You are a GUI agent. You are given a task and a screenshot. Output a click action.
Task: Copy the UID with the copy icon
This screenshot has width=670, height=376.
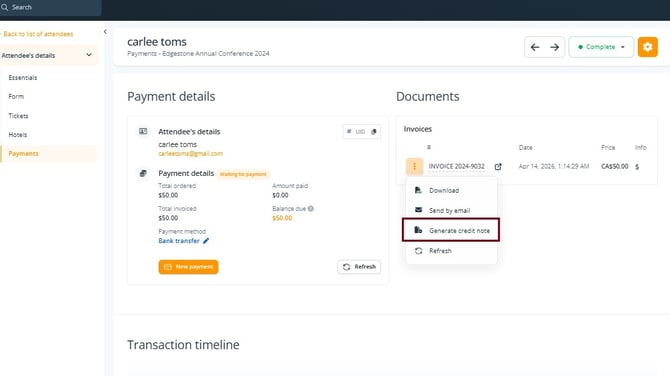374,132
